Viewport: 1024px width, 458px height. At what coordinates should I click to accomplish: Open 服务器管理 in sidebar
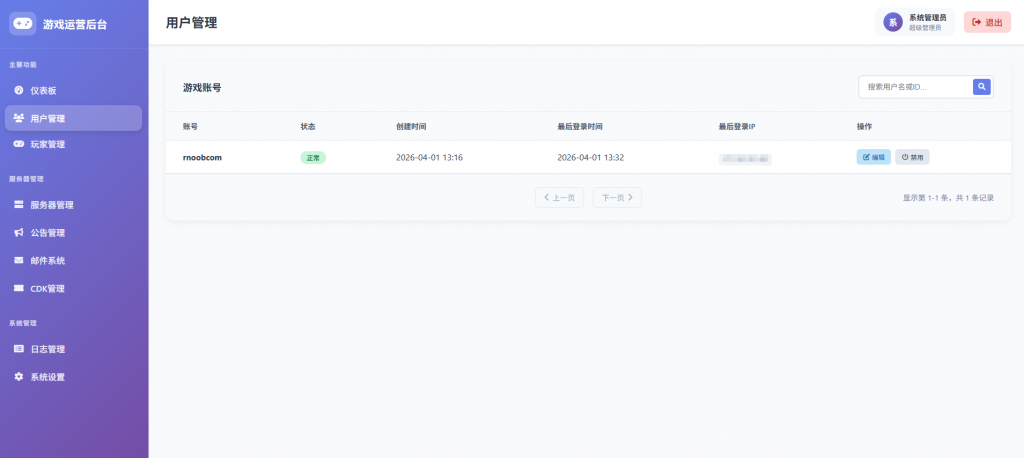(x=51, y=205)
